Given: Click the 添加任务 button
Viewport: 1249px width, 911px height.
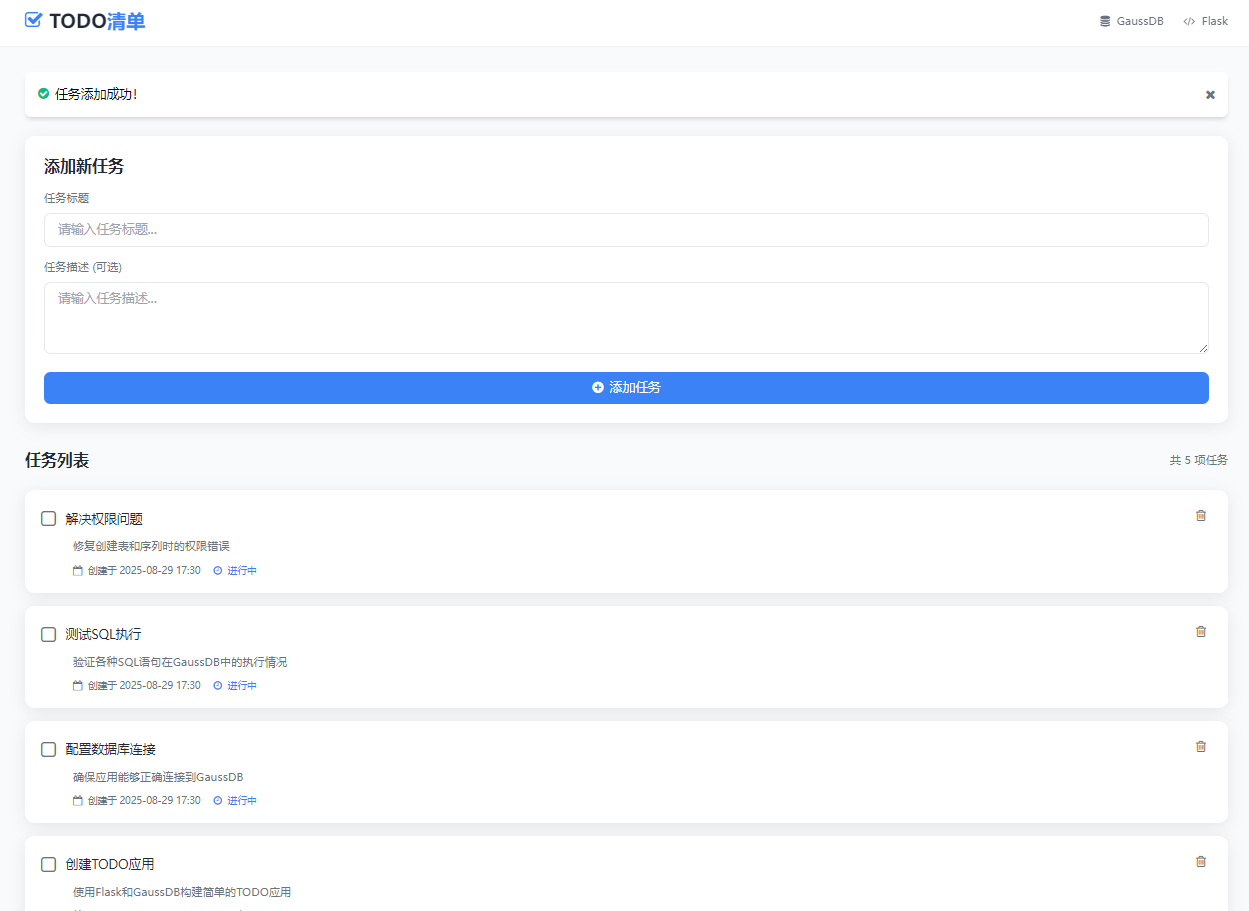Looking at the screenshot, I should [x=626, y=388].
